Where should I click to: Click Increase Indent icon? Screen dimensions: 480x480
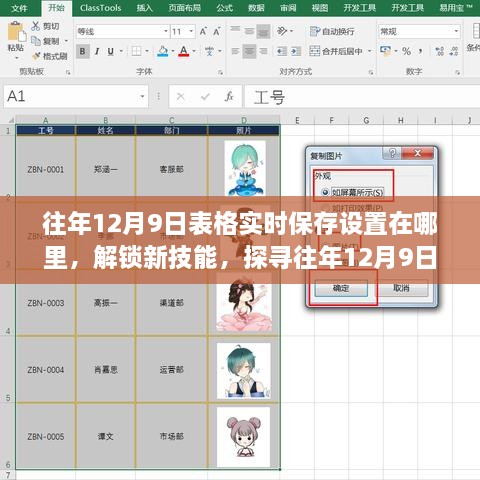[x=296, y=51]
